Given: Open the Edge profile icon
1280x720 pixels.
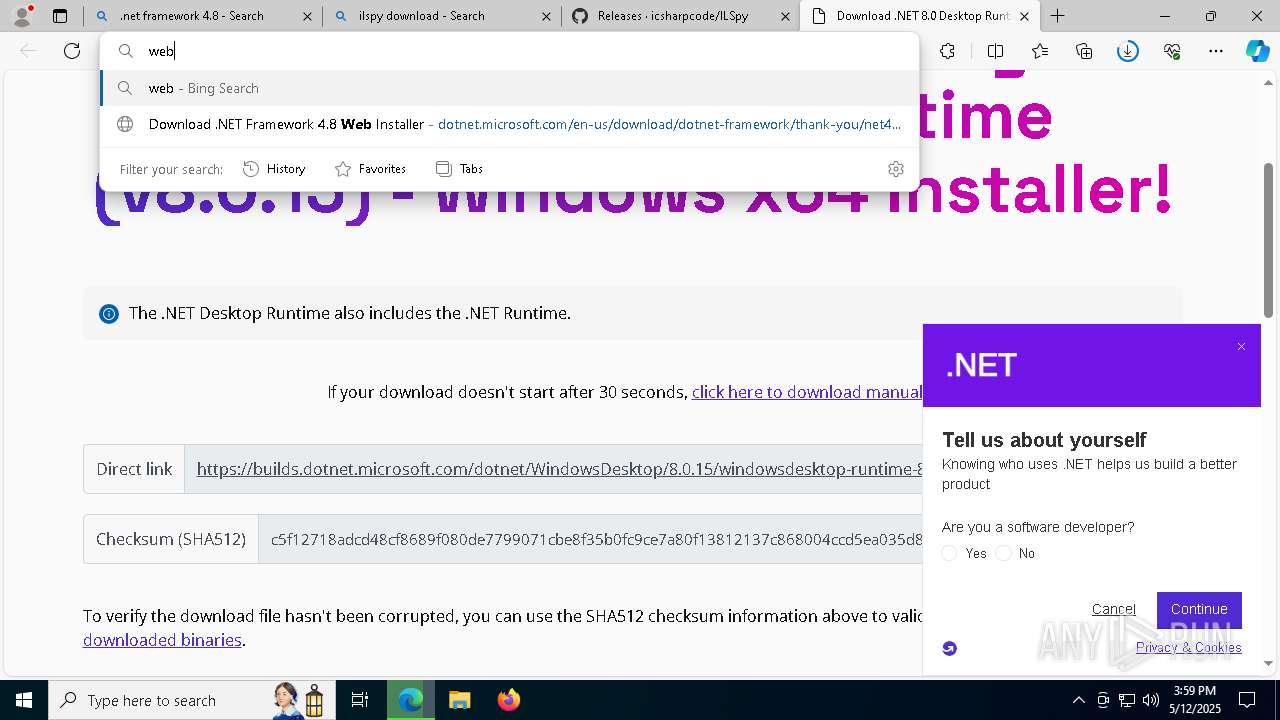Looking at the screenshot, I should 22,16.
